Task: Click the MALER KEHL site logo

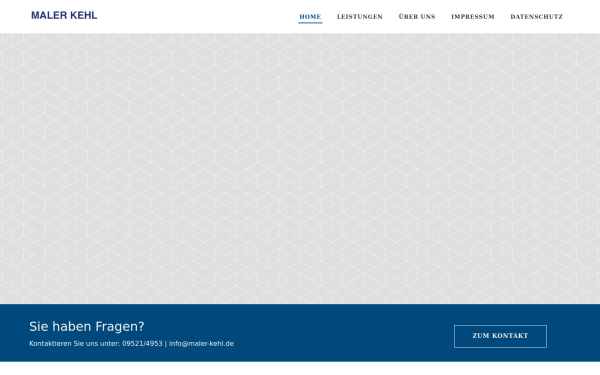Action: [x=64, y=15]
